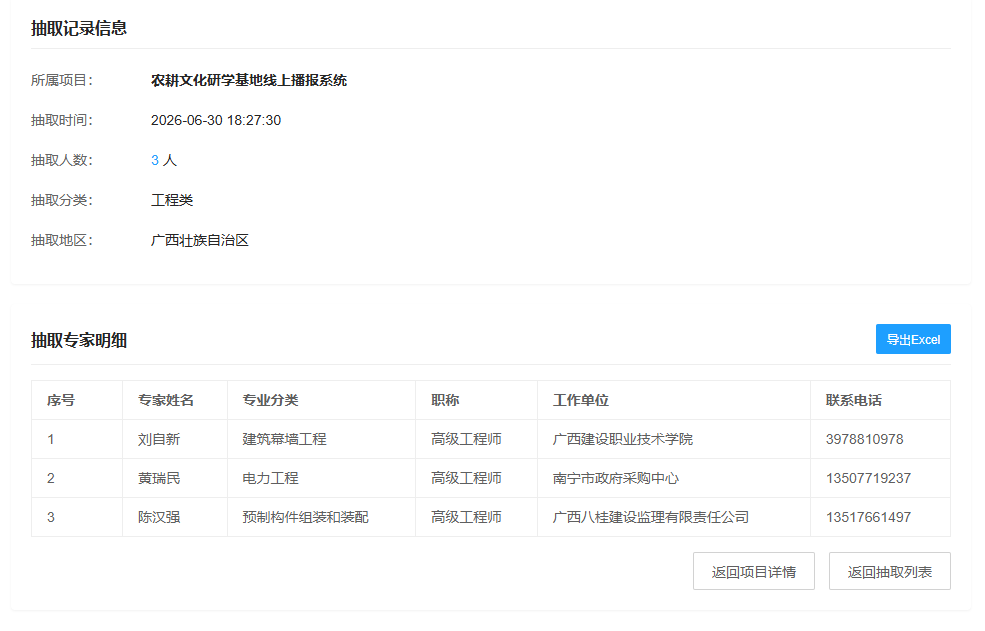Viewport: 985px width, 631px height.
Task: Click the 建筑幕墙工程 specialty cell
Action: 285,439
